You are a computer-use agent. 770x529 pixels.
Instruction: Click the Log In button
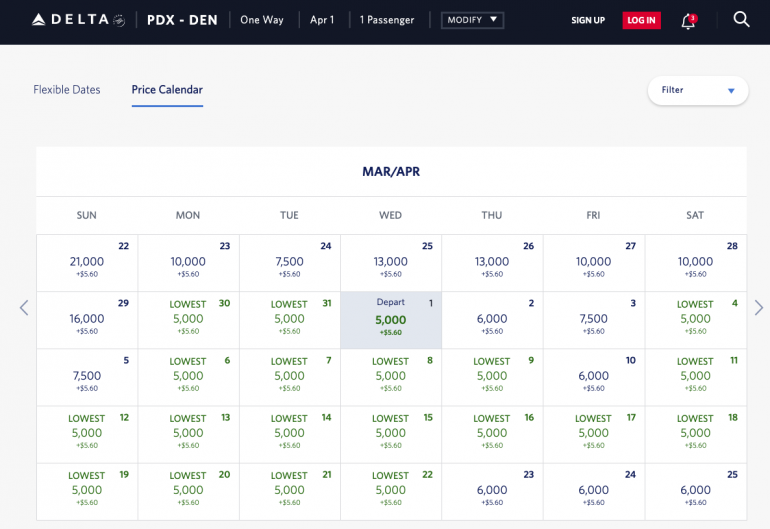[641, 20]
